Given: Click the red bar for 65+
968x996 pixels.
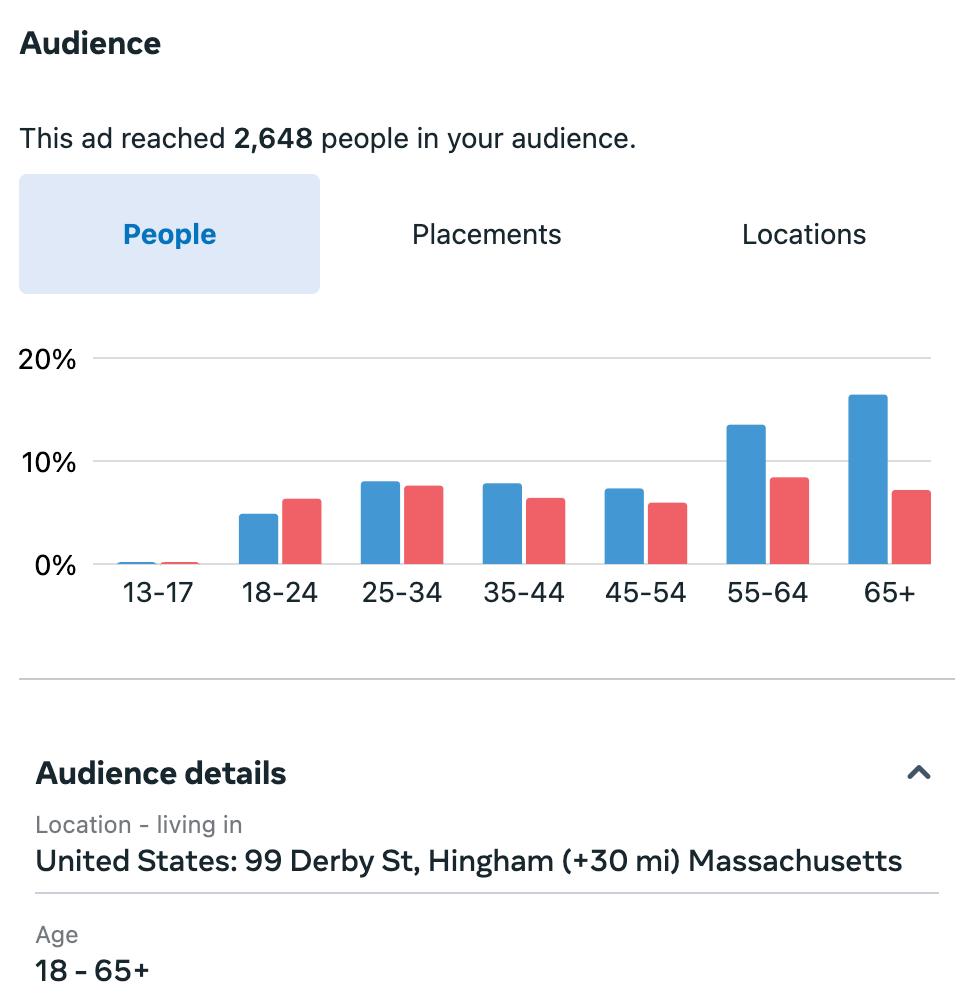Looking at the screenshot, I should (911, 527).
